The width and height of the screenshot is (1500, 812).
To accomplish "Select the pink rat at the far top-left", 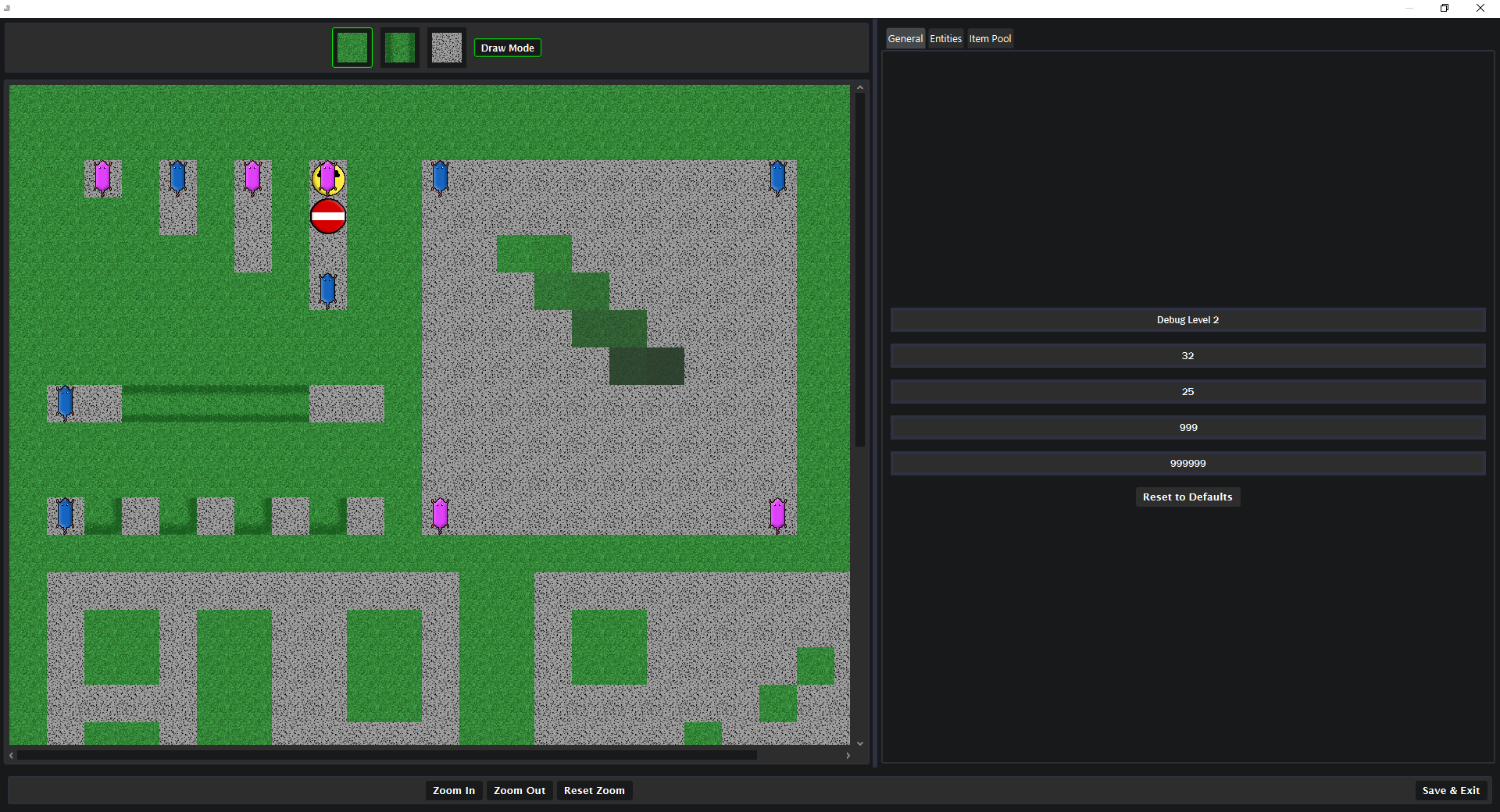I will tap(103, 178).
